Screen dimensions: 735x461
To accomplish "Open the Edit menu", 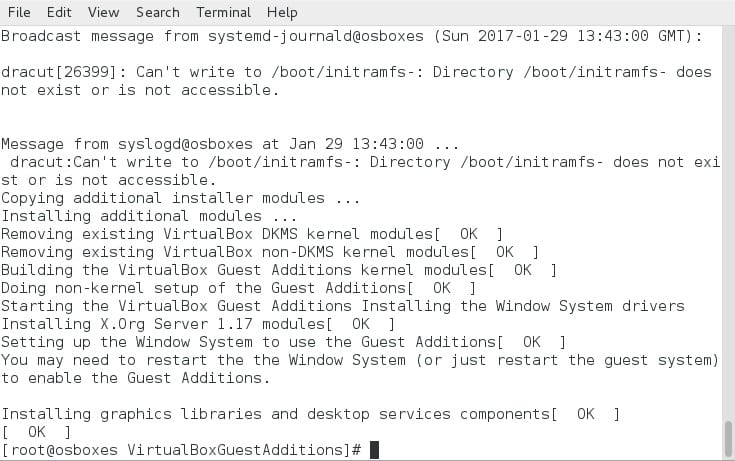I will [x=59, y=12].
